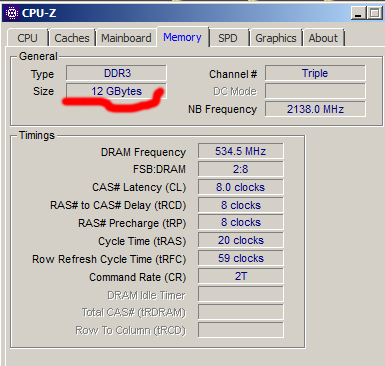Click the RAS# to CAS# Delay label

118,205
